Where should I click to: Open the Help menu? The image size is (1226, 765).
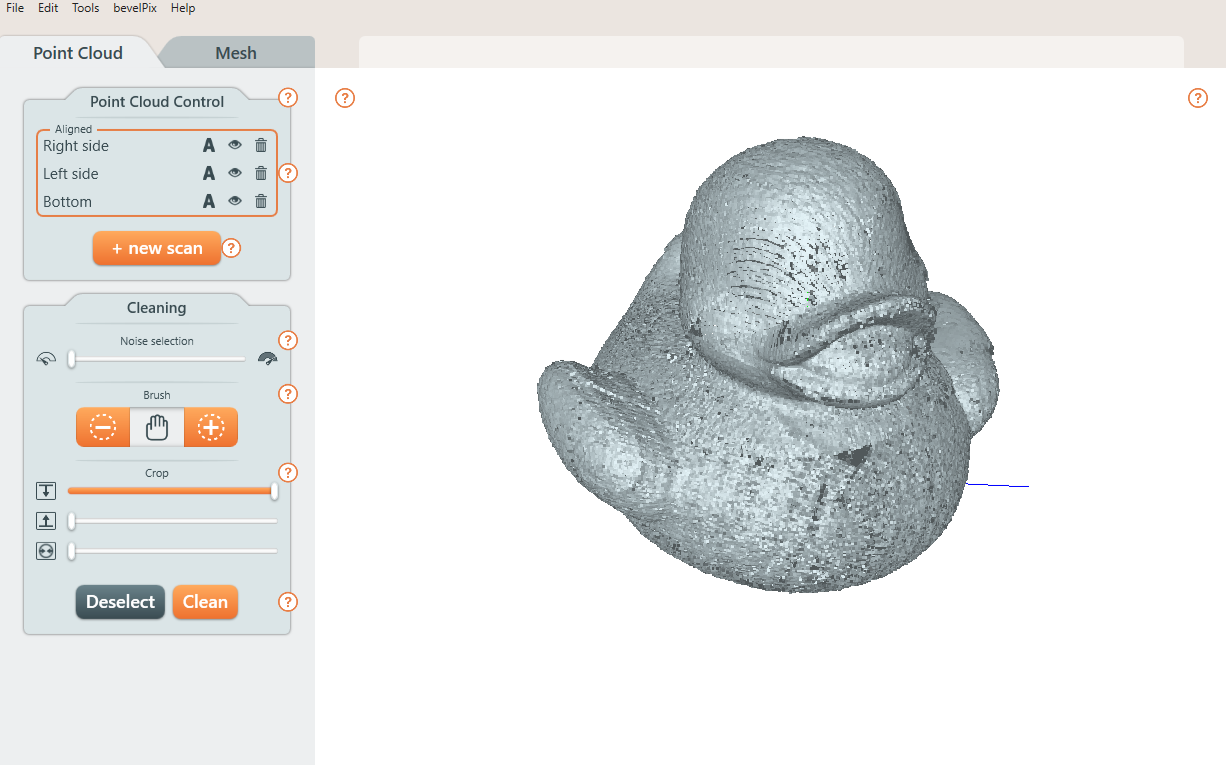click(183, 8)
